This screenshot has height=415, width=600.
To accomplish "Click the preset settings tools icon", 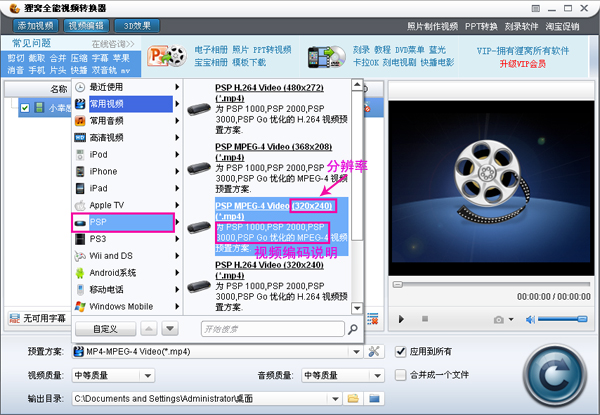I will coord(374,352).
